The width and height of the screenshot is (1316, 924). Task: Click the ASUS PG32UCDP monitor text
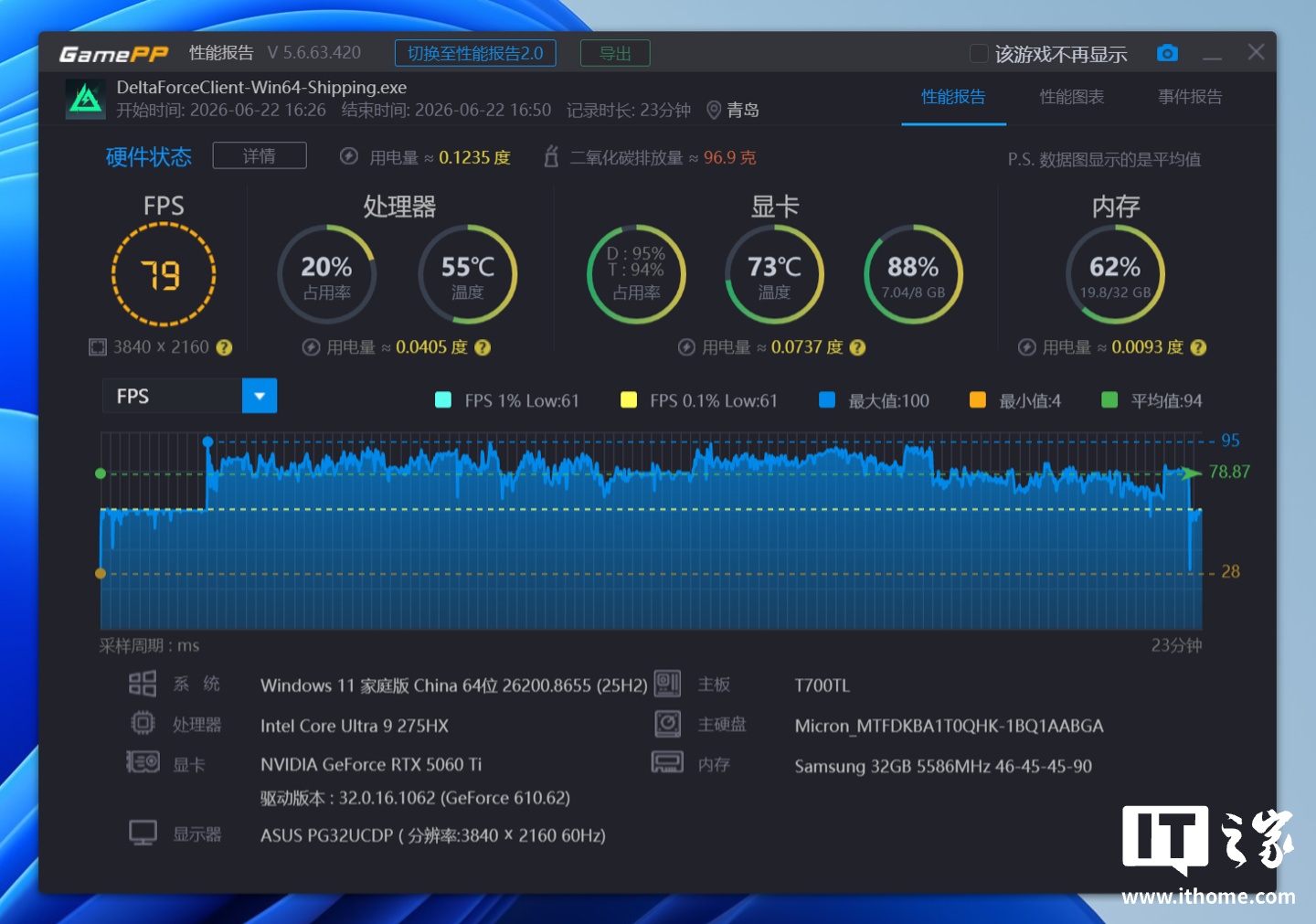tap(433, 835)
